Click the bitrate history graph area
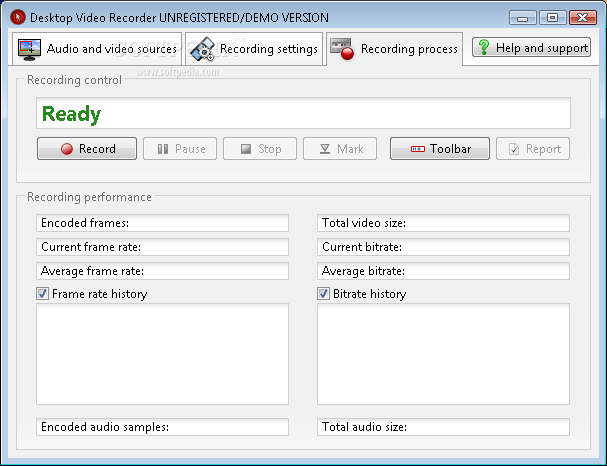 (443, 354)
